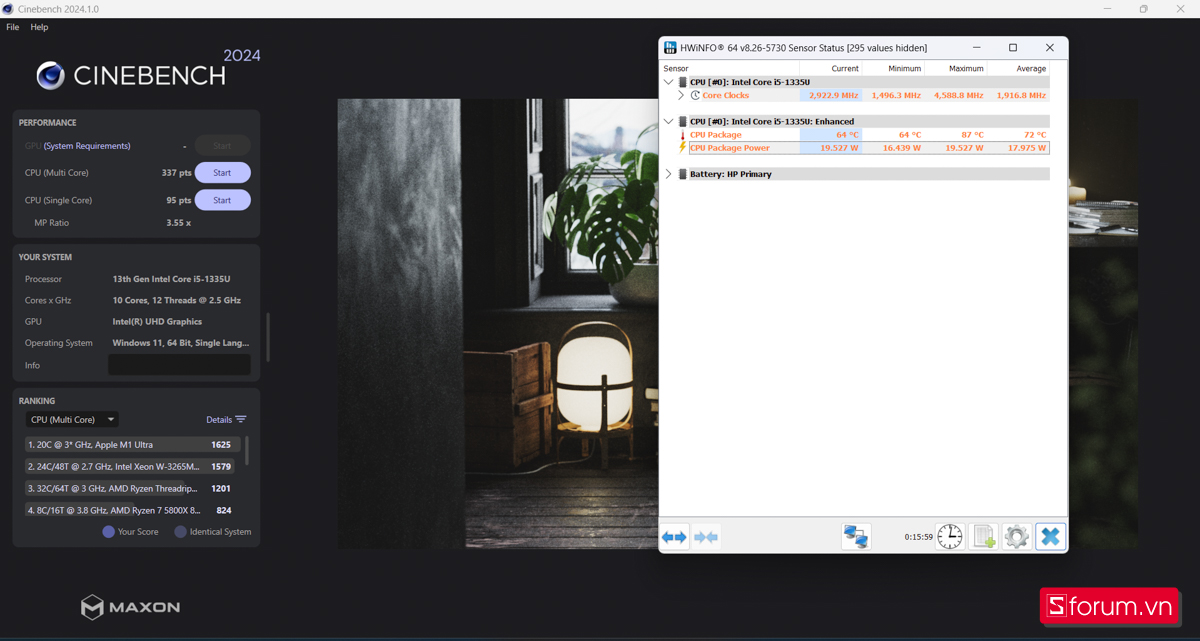
Task: Click the 0:15:59 elapsed timer
Action: [x=919, y=537]
